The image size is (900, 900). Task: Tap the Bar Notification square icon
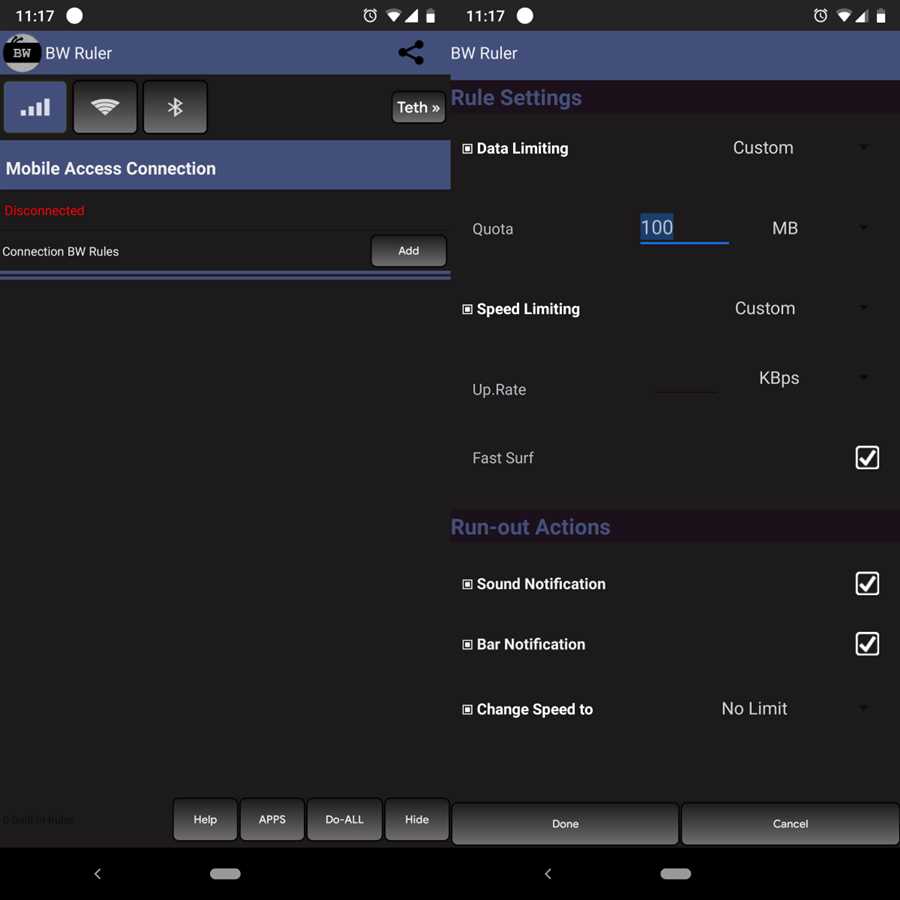[467, 645]
